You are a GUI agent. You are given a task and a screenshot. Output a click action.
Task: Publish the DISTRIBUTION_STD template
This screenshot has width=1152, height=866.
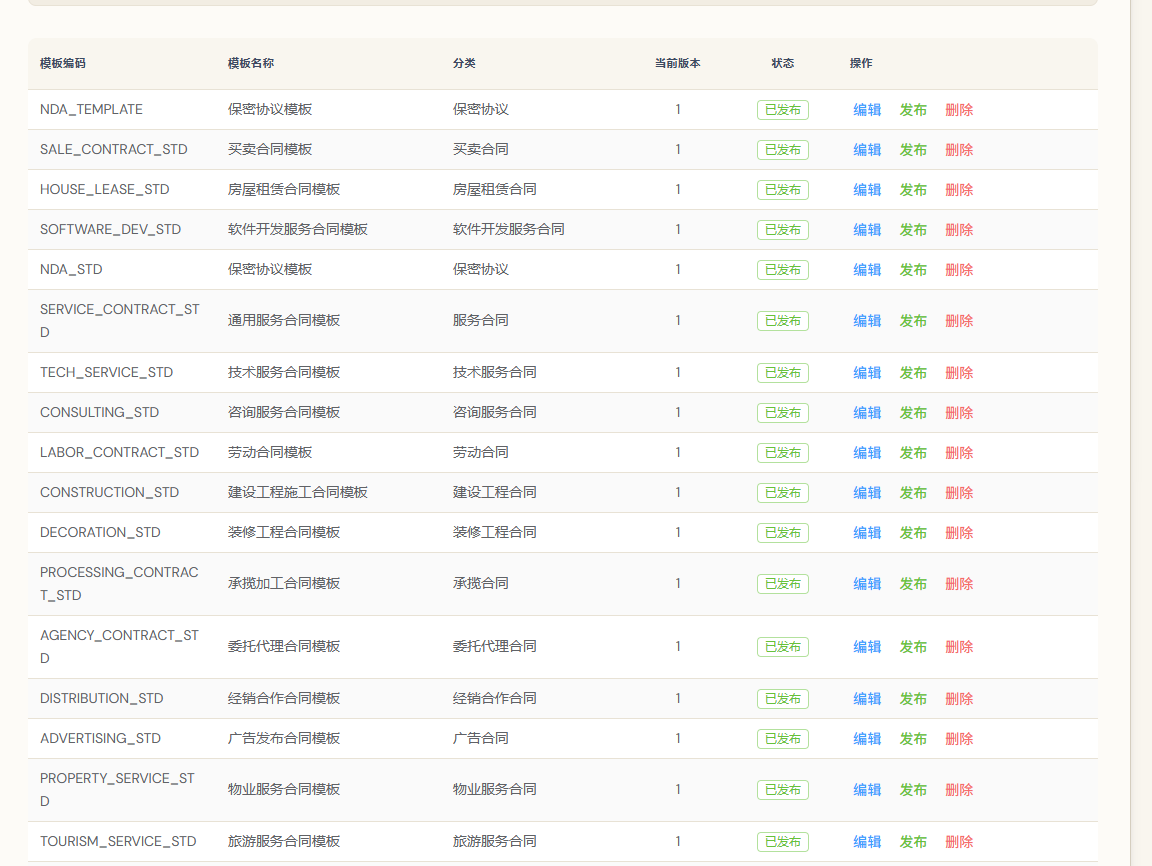[913, 699]
